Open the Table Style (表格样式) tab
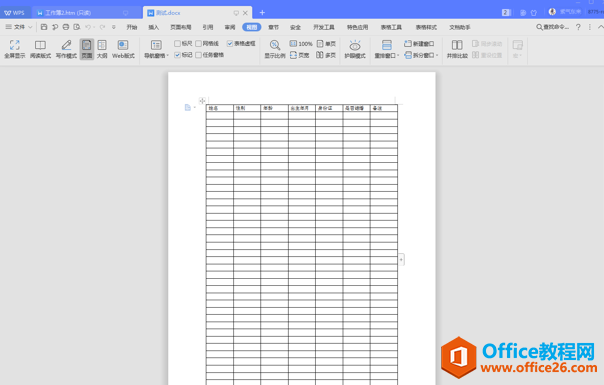 tap(426, 27)
